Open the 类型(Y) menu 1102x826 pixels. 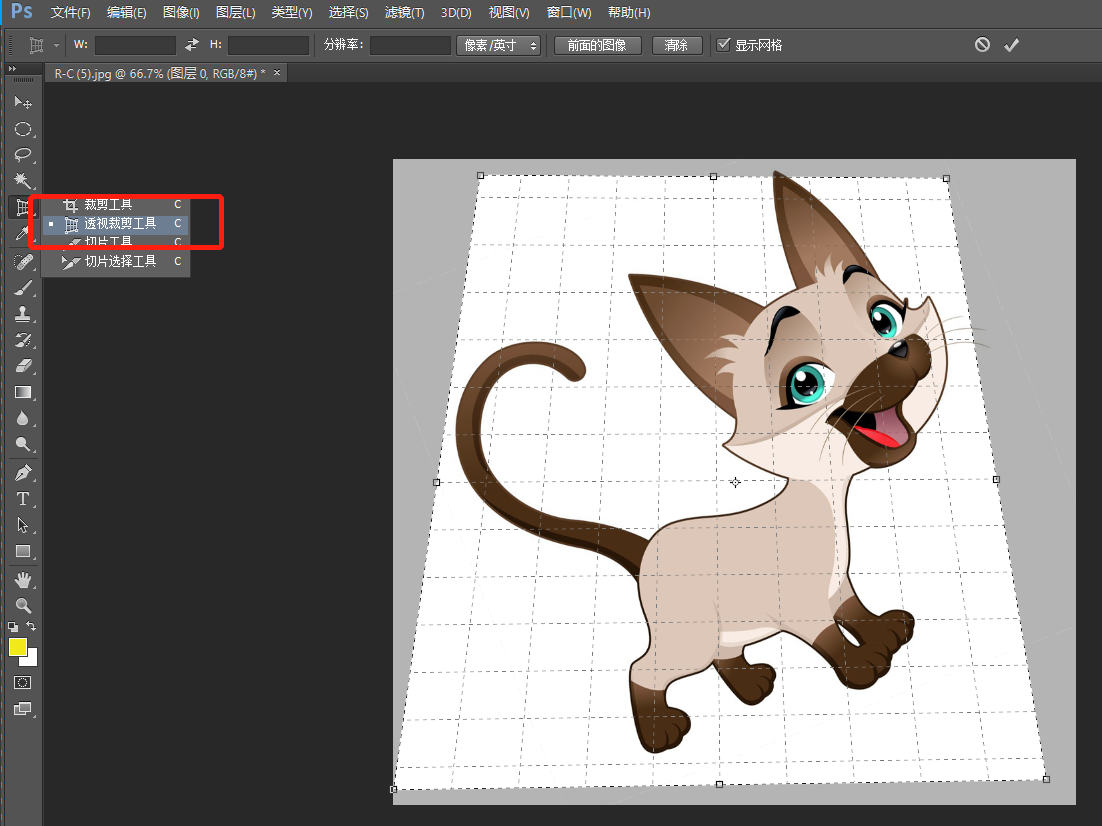pyautogui.click(x=292, y=13)
